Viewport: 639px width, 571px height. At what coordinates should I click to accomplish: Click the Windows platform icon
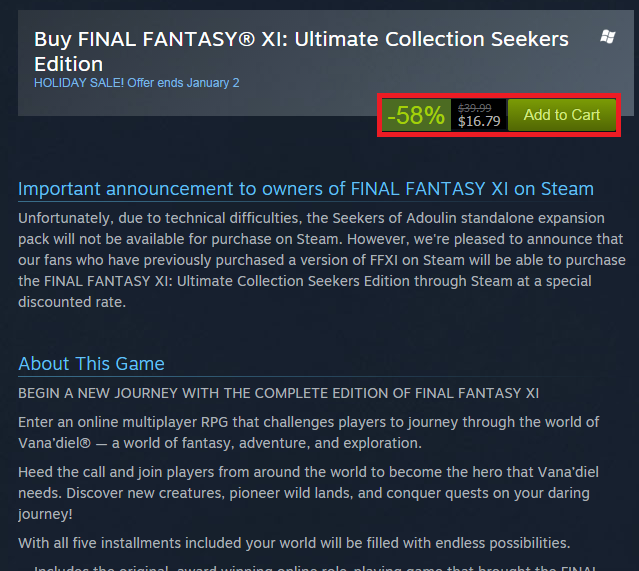pos(607,37)
